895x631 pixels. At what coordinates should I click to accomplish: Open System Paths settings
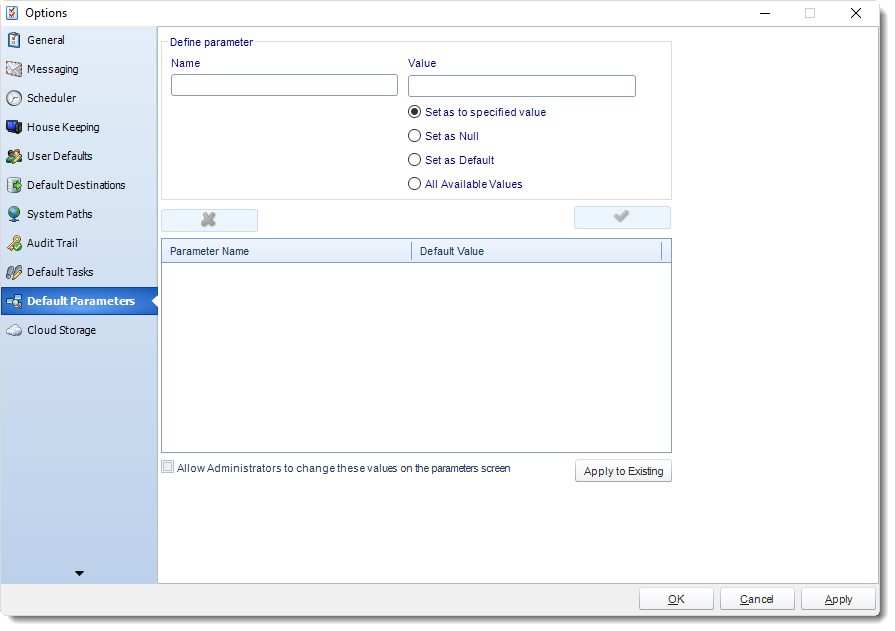(x=79, y=214)
